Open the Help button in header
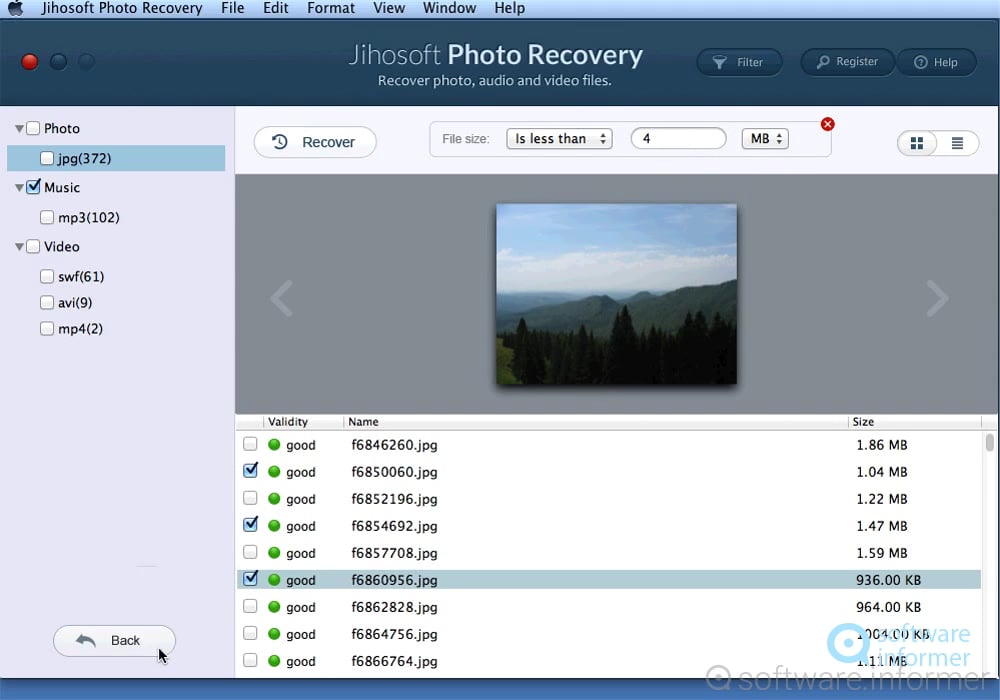 936,62
